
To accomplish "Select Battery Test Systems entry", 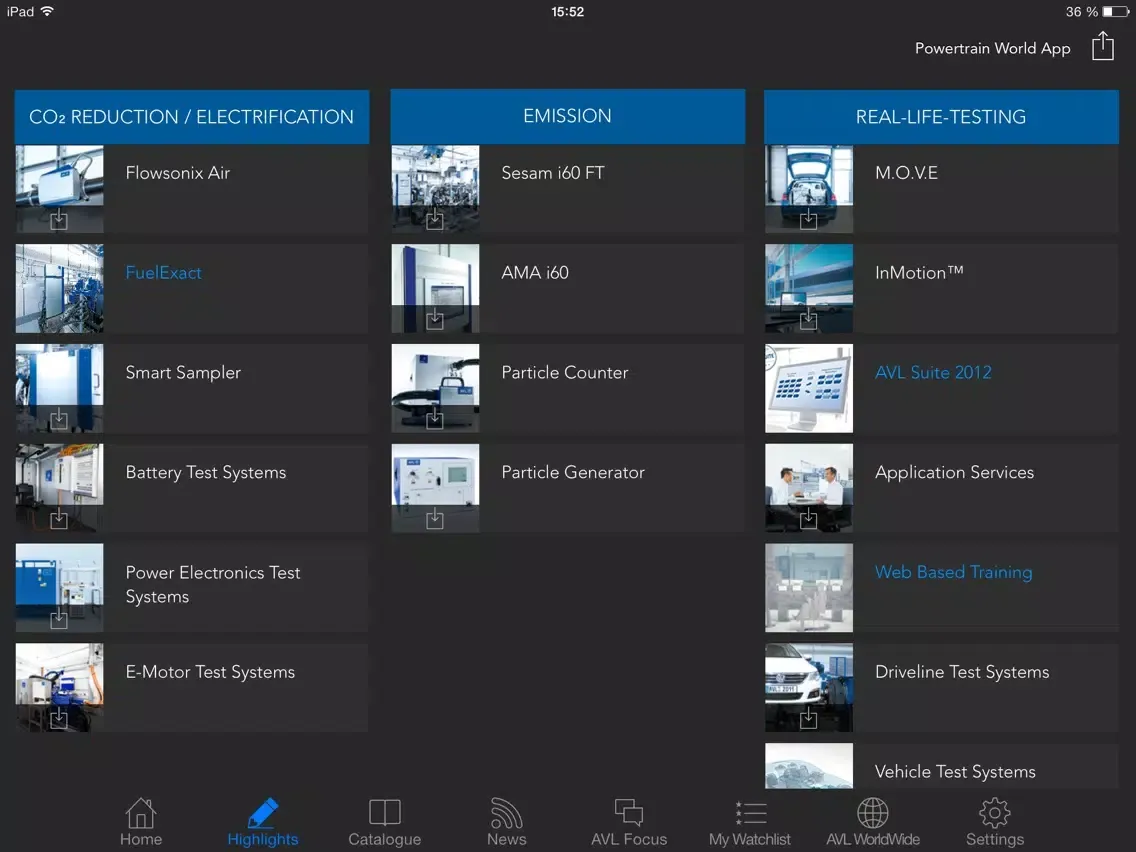I will coord(192,488).
